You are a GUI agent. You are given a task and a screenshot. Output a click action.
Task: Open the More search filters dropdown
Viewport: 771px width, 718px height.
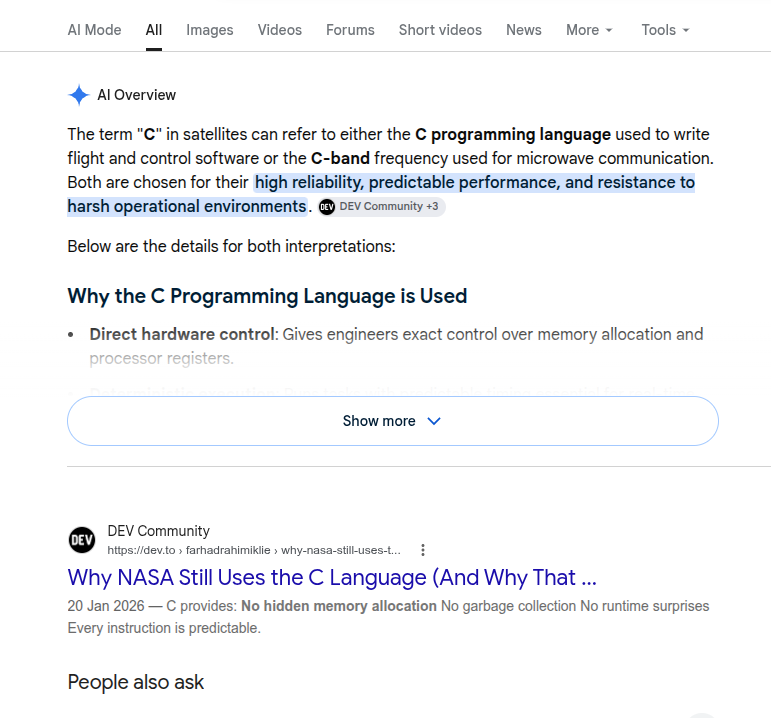589,30
